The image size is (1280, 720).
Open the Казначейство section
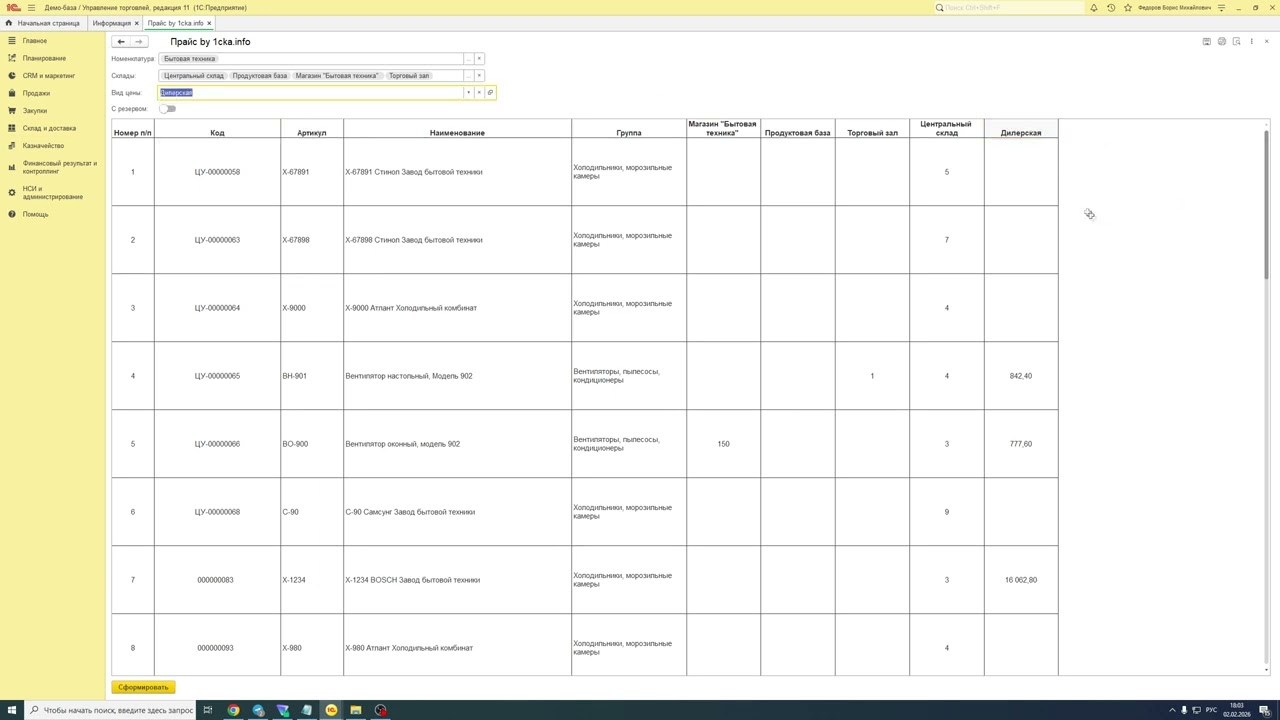(43, 146)
